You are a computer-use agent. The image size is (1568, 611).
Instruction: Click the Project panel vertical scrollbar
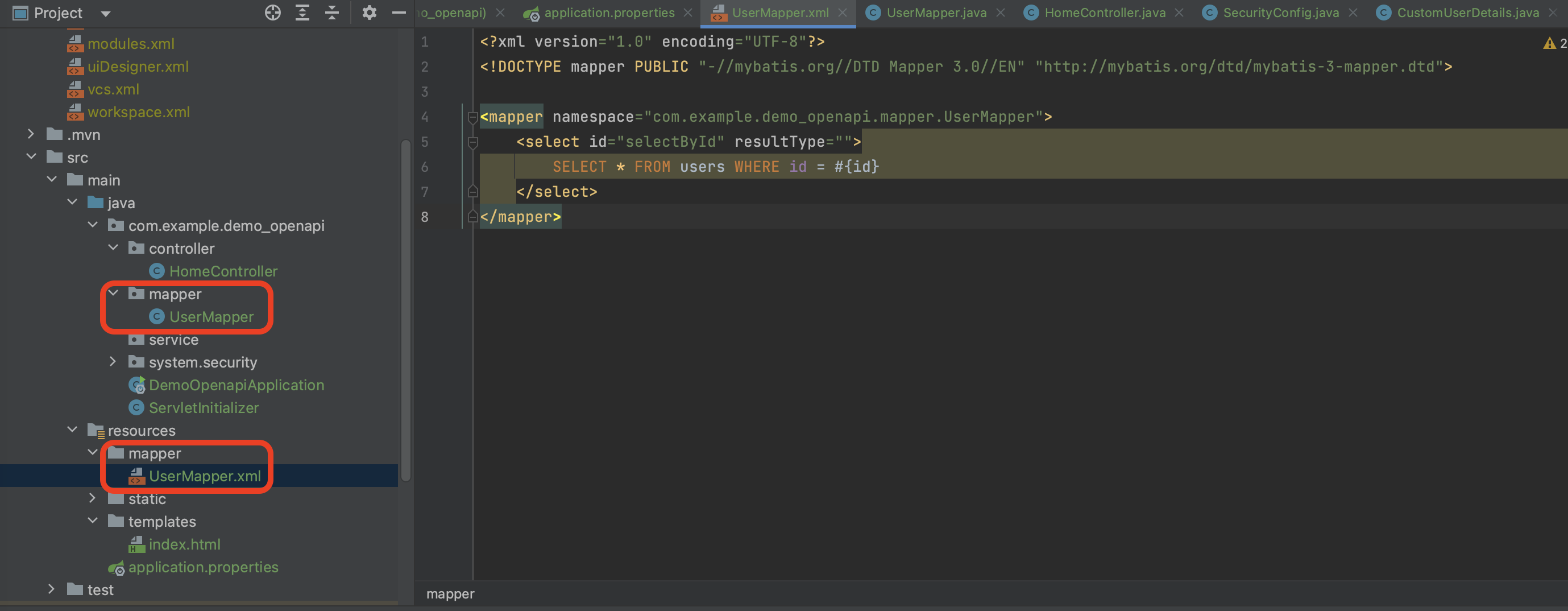pos(406,311)
